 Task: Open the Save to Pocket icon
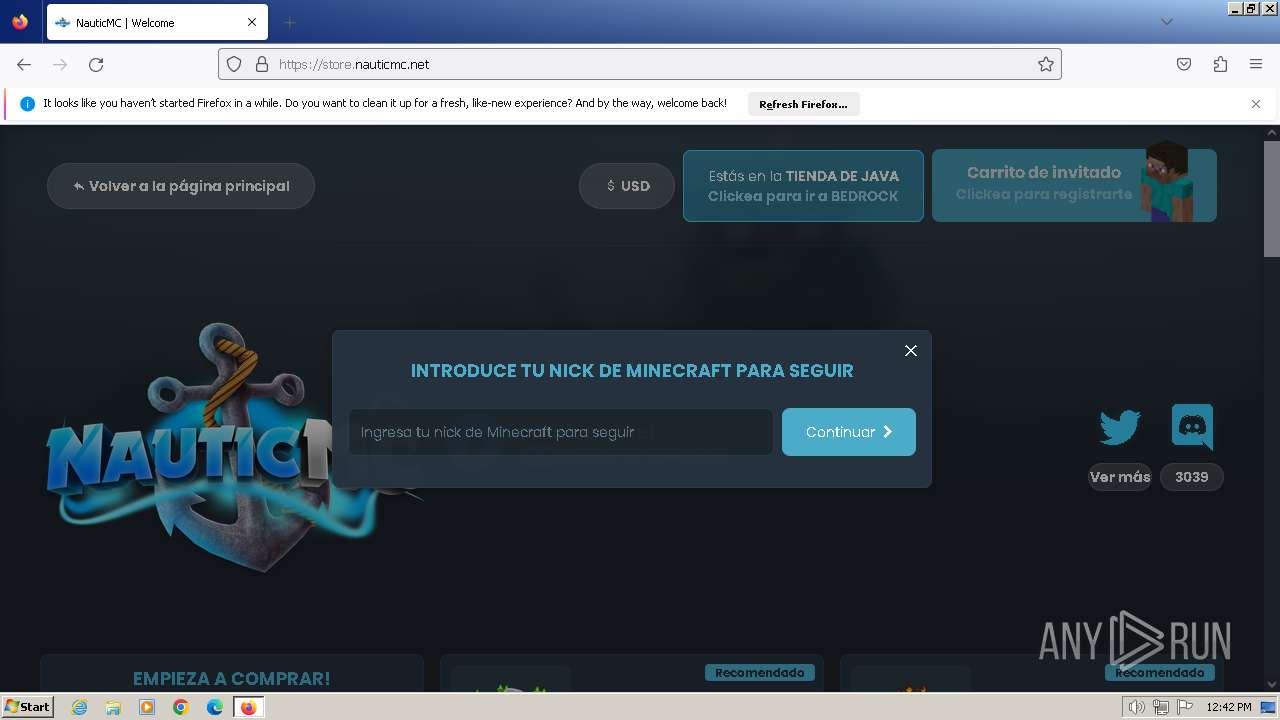tap(1184, 64)
